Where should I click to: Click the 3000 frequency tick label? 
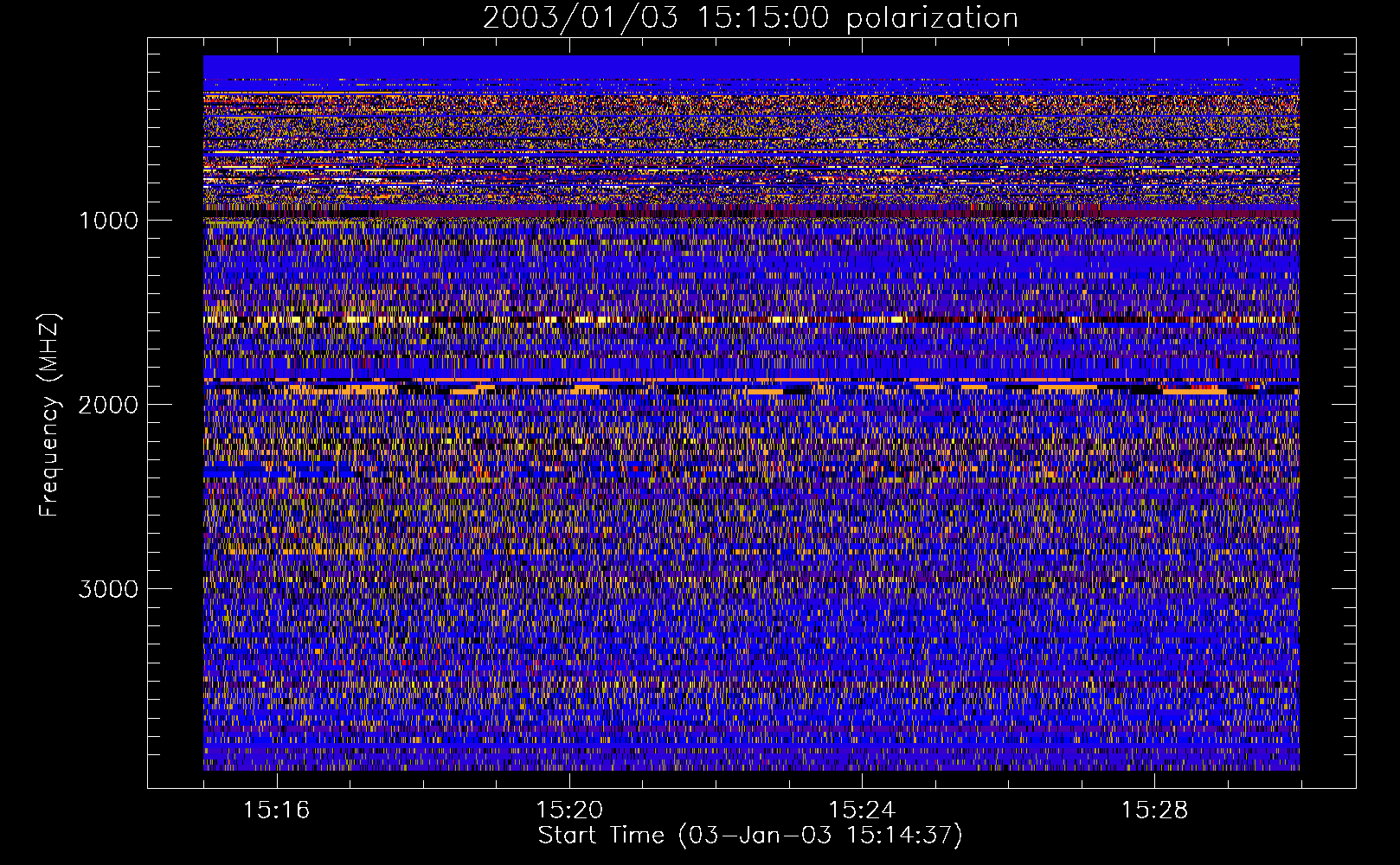(x=108, y=589)
